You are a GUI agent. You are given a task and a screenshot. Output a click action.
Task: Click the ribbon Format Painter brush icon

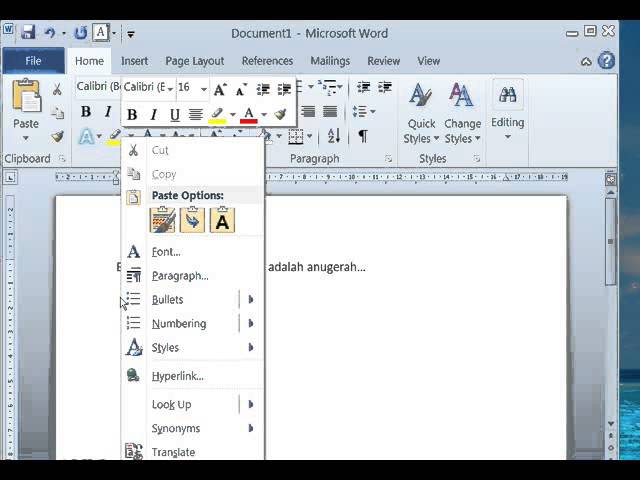tap(58, 136)
